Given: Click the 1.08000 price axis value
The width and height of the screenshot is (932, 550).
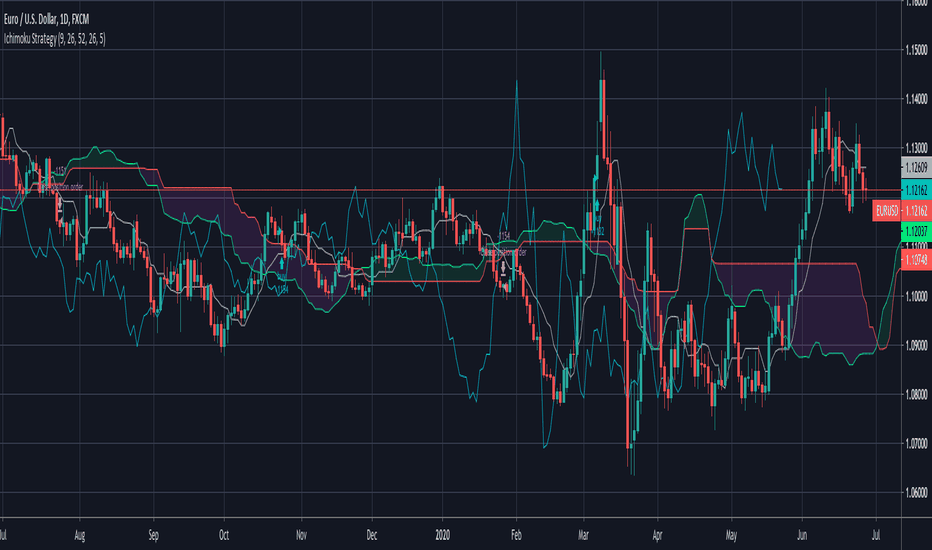Looking at the screenshot, I should point(917,394).
